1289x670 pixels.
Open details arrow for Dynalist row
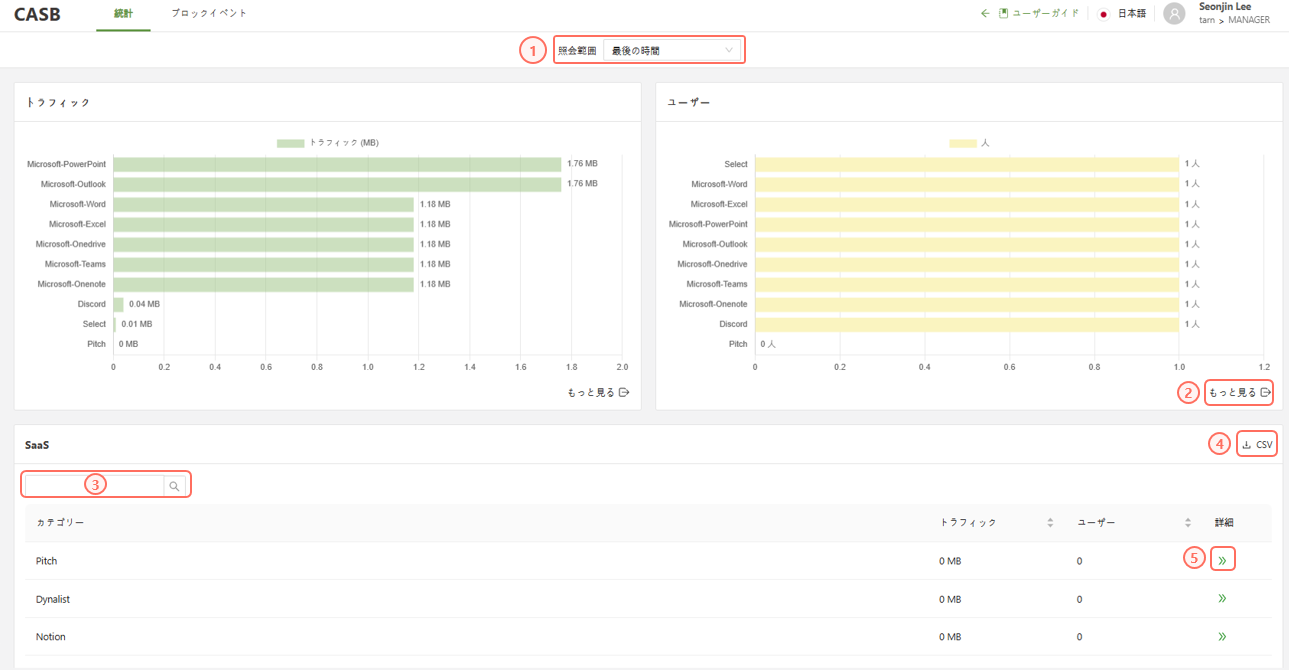click(1222, 598)
